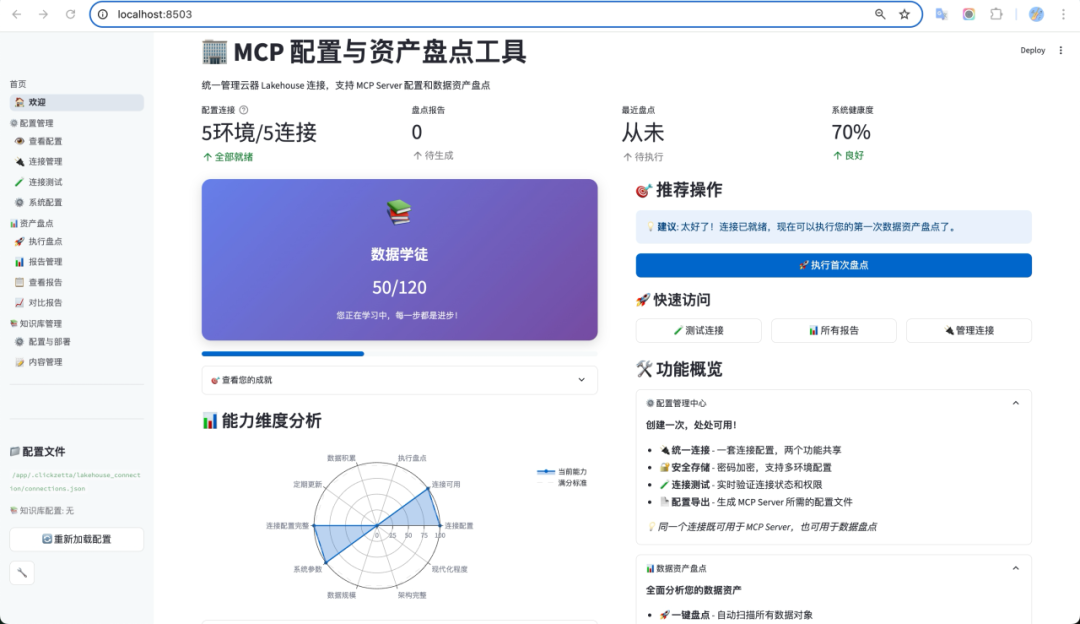Click the 执行首次盘点 button

[833, 264]
